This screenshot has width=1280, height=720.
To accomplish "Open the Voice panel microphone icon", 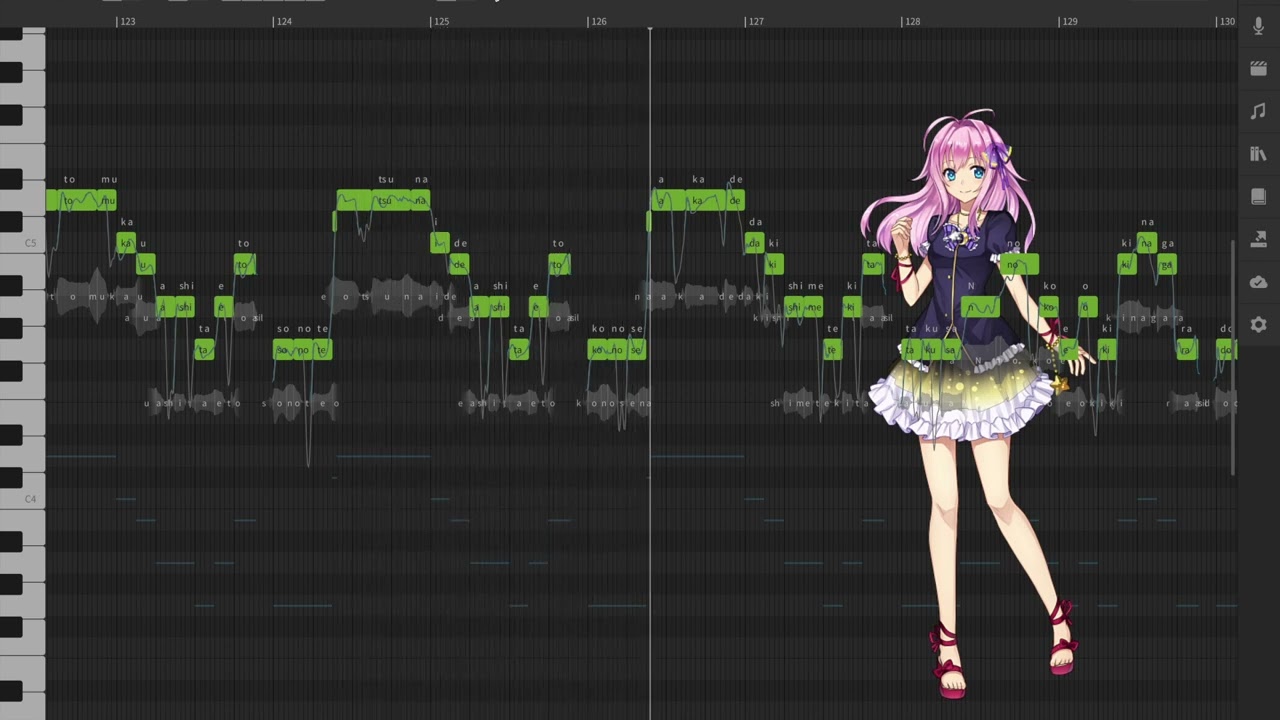I will click(1258, 26).
